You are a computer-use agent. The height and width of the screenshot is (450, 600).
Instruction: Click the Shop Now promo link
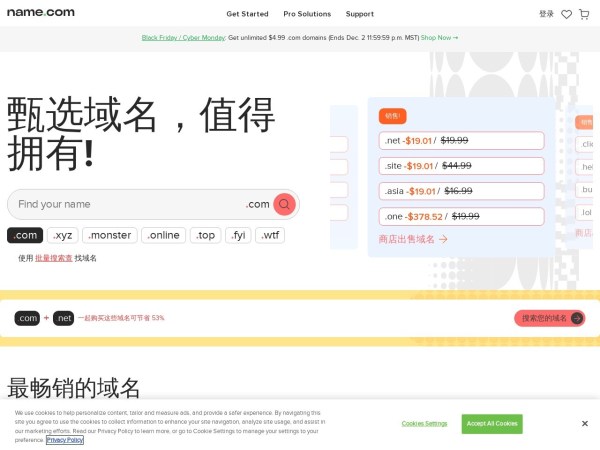(x=439, y=37)
